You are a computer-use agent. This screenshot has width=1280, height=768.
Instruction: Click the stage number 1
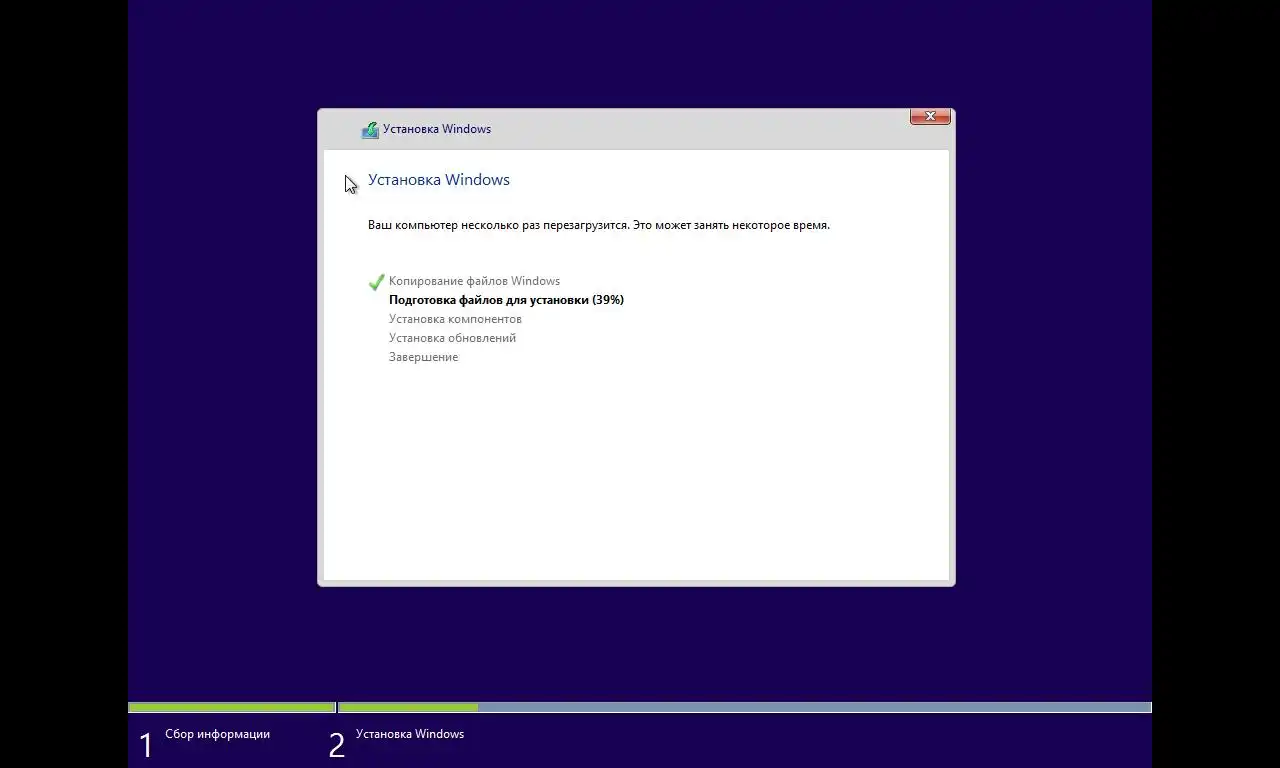click(146, 745)
